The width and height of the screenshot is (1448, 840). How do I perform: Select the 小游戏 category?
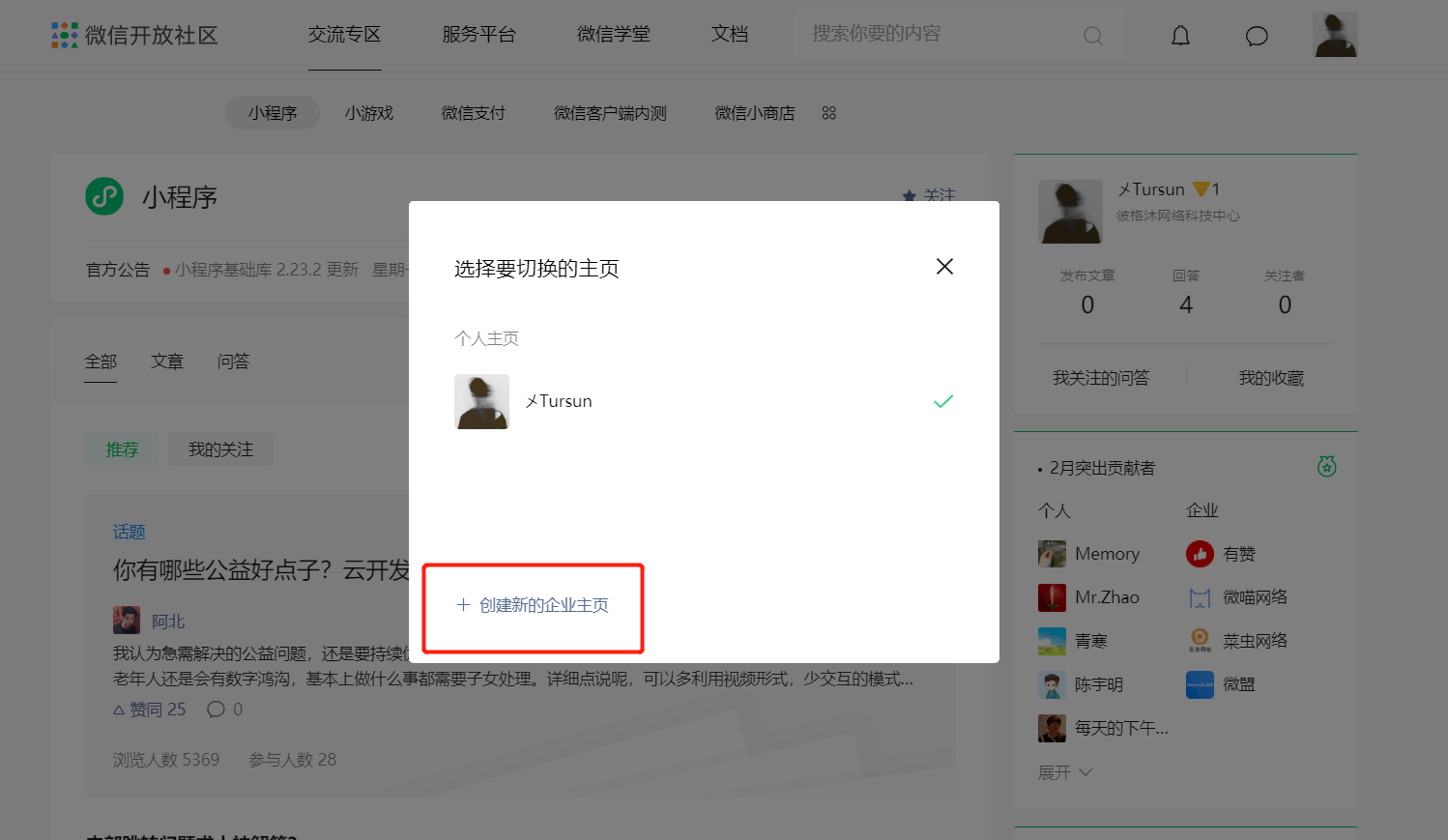369,113
